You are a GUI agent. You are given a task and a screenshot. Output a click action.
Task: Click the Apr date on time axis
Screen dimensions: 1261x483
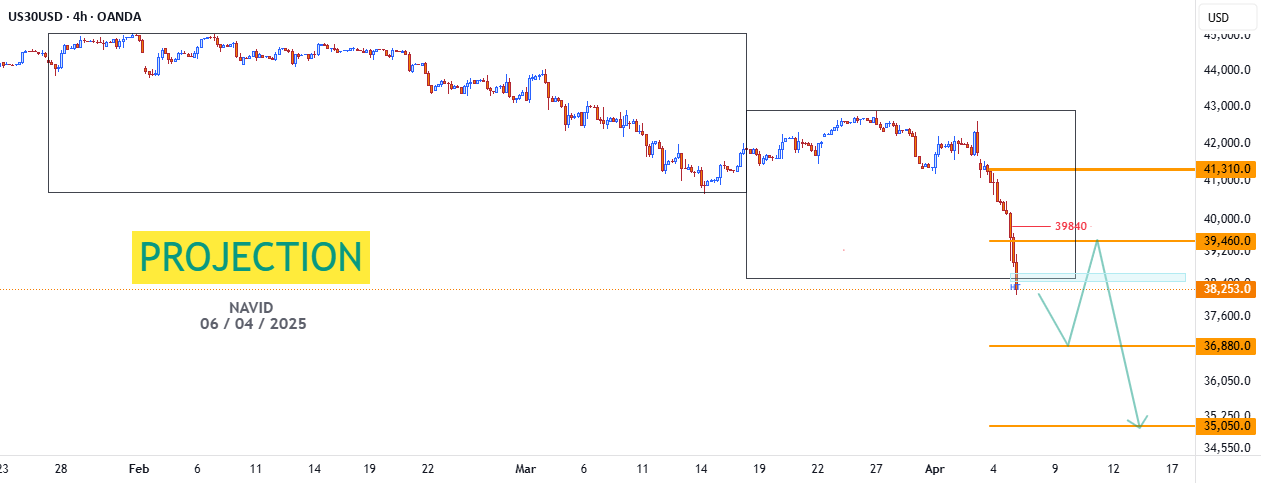tap(935, 468)
